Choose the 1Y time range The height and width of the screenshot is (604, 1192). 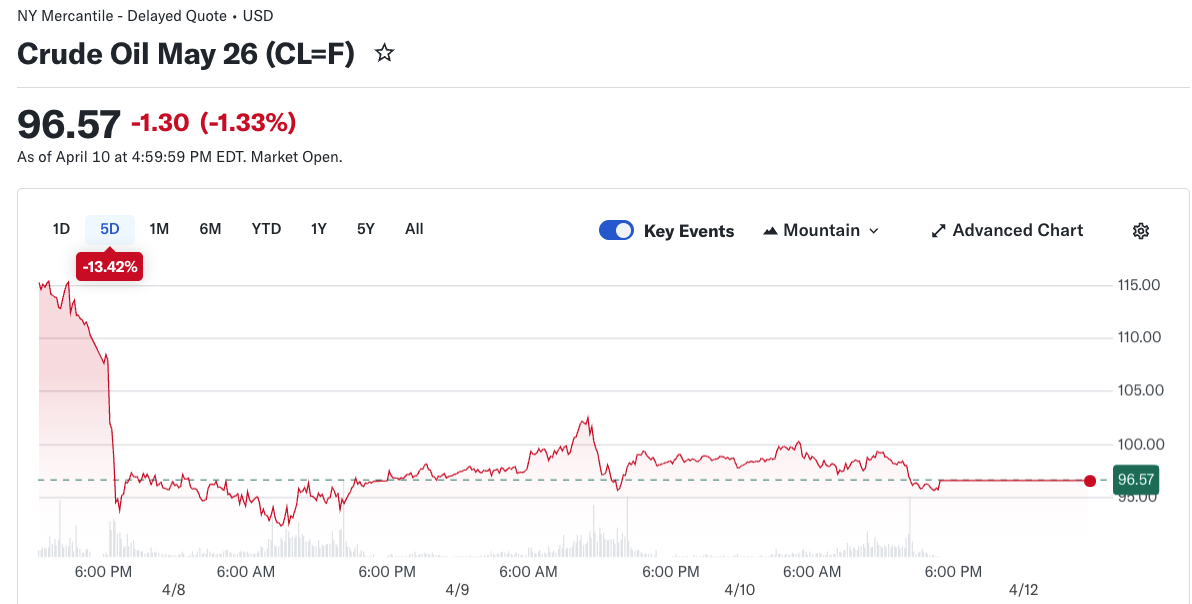click(319, 229)
